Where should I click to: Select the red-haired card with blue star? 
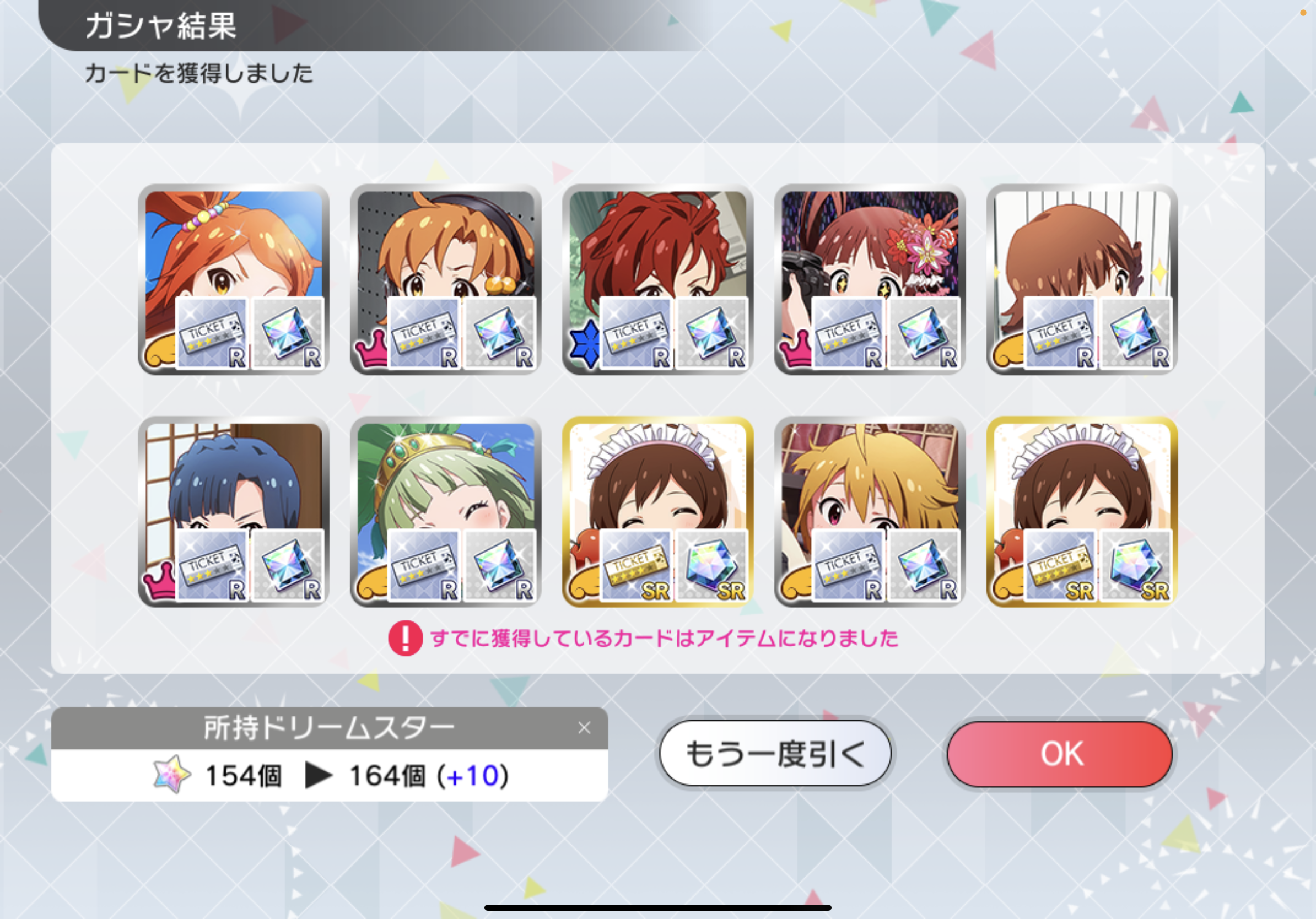[657, 279]
